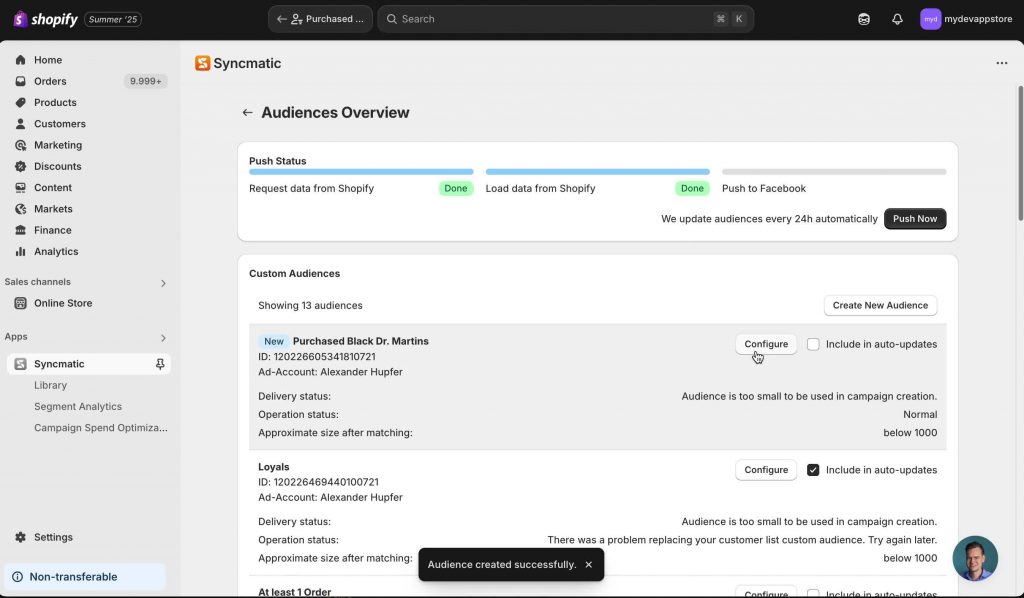1024x598 pixels.
Task: Click the Content icon in sidebar
Action: click(20, 187)
